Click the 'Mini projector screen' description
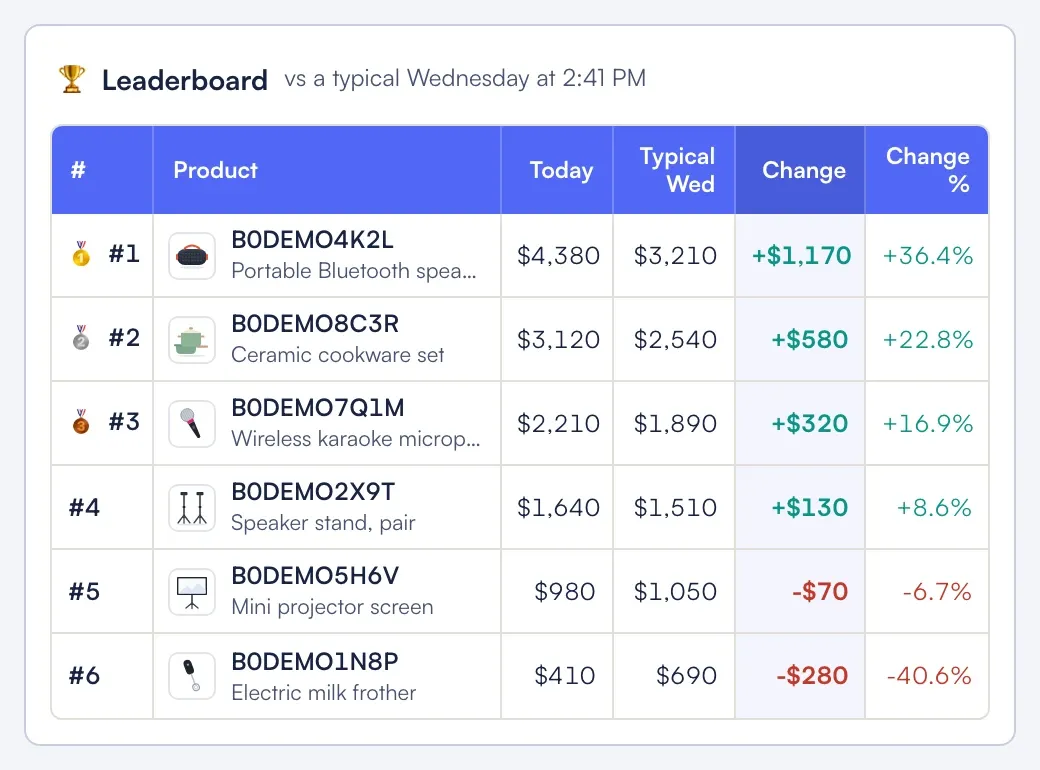The image size is (1040, 770). (332, 607)
